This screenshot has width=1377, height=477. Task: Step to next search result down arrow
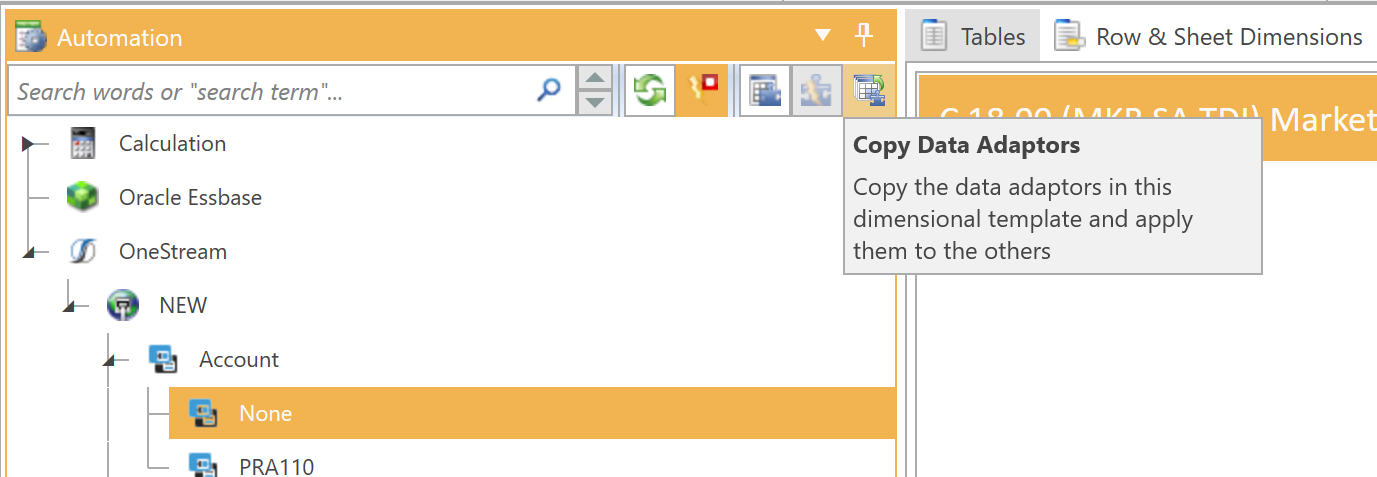click(x=596, y=103)
